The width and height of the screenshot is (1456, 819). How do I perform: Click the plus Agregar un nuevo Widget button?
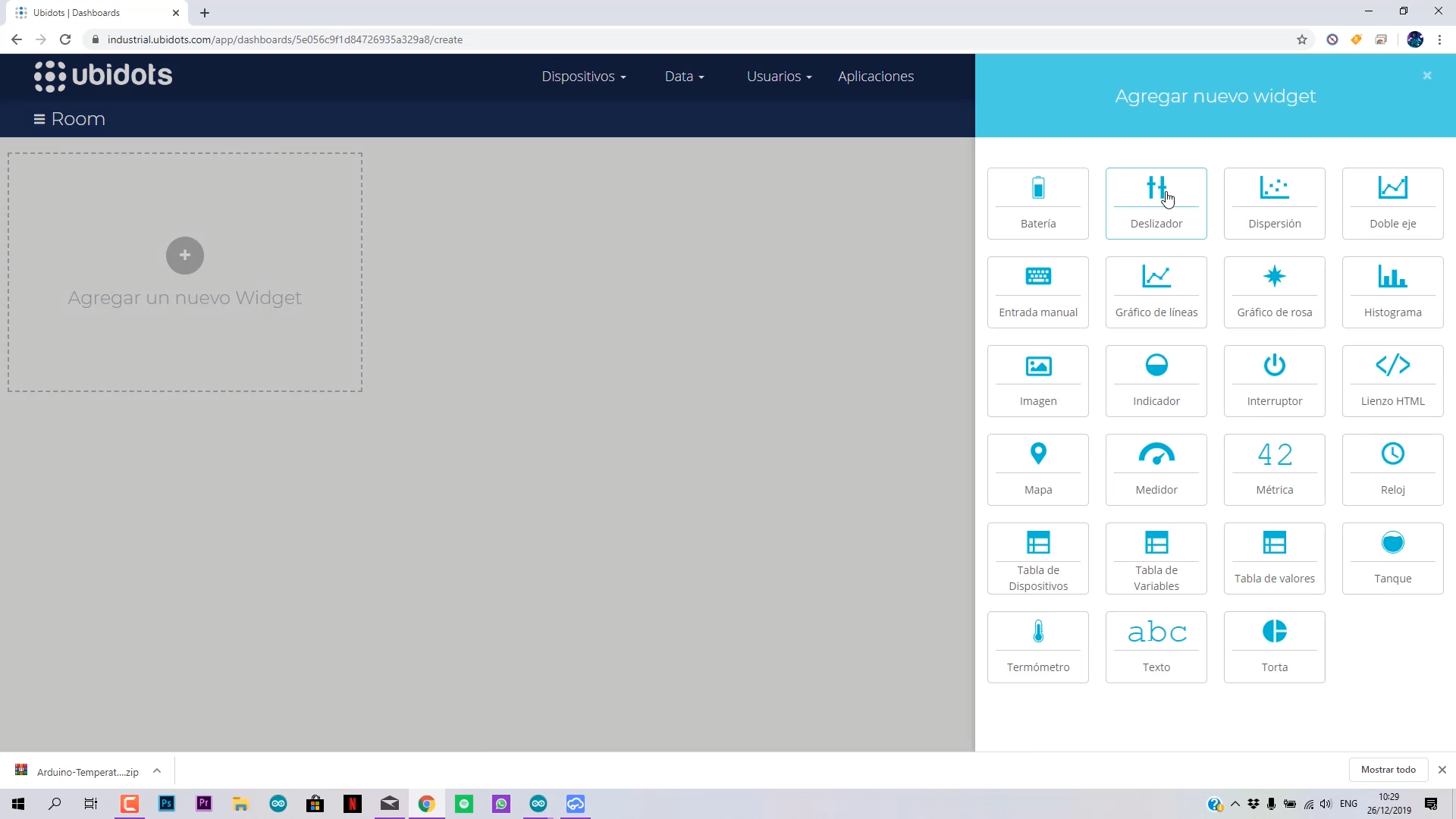[x=185, y=256]
